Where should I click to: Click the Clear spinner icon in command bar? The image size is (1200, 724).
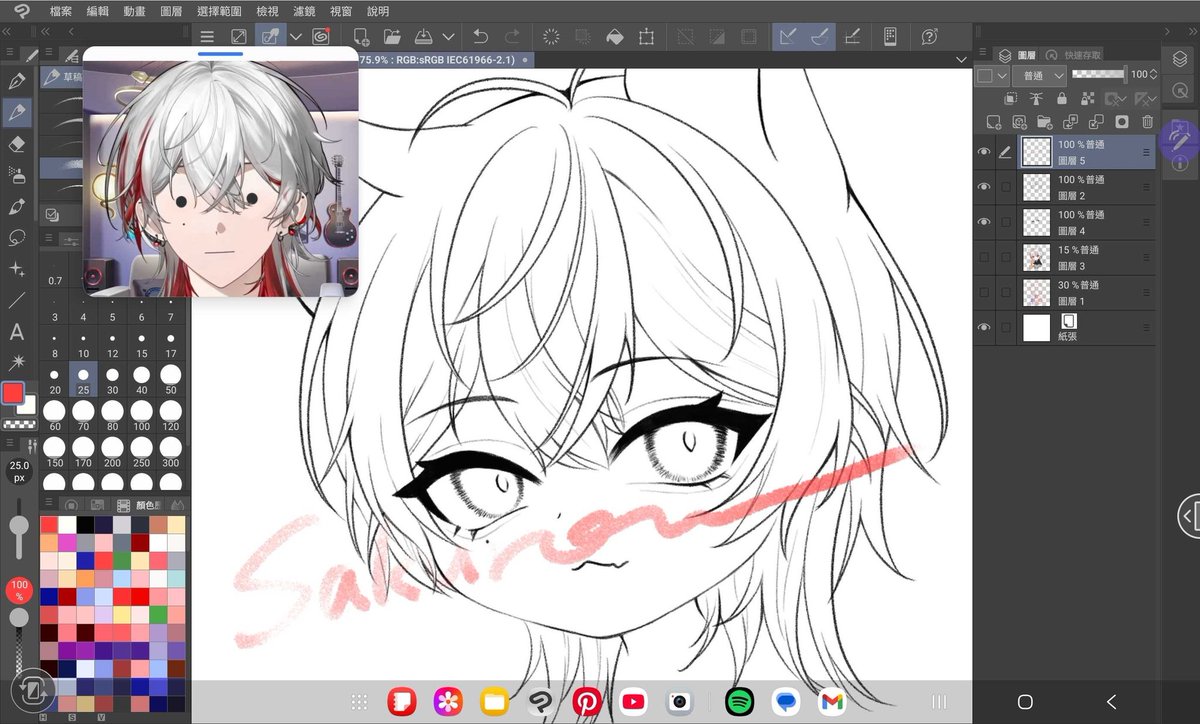[551, 37]
